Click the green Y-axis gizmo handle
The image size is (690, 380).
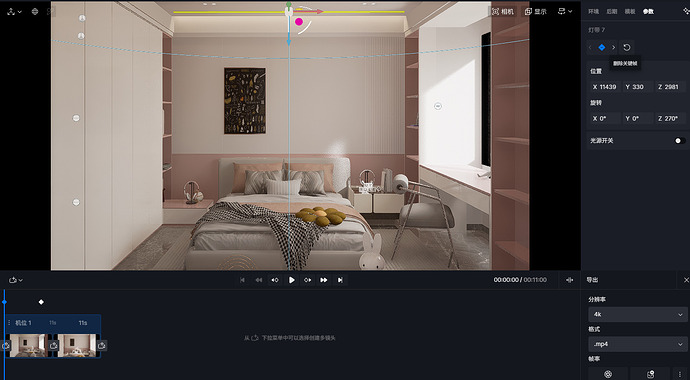289,4
